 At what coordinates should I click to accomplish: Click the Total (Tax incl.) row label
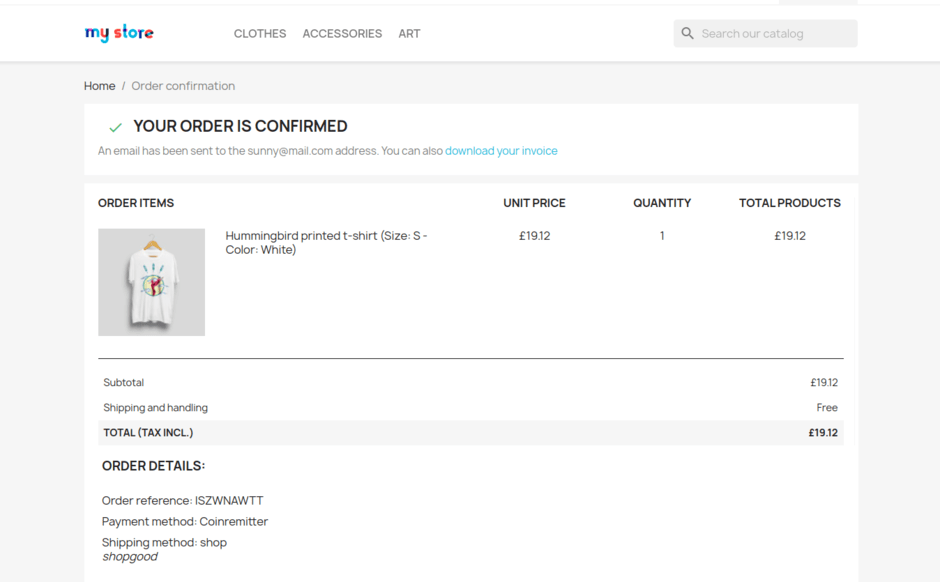[x=148, y=433]
